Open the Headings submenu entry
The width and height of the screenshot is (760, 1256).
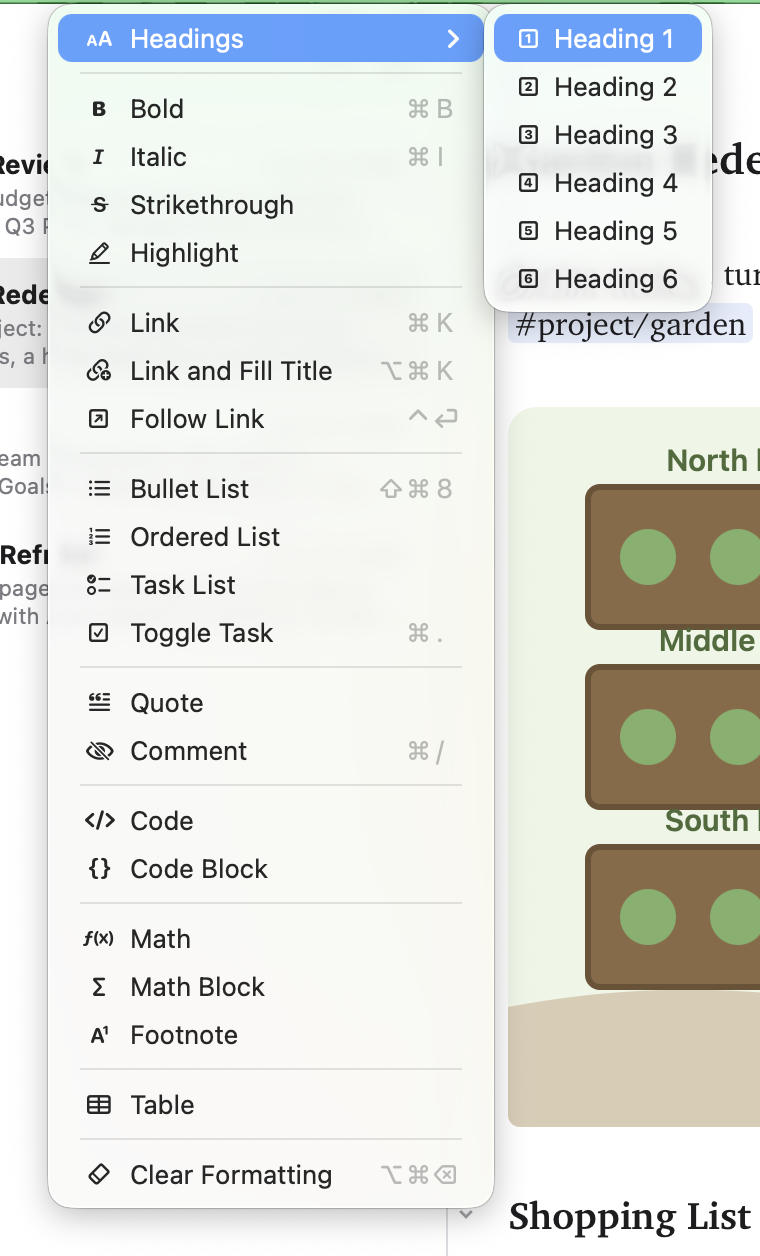271,39
